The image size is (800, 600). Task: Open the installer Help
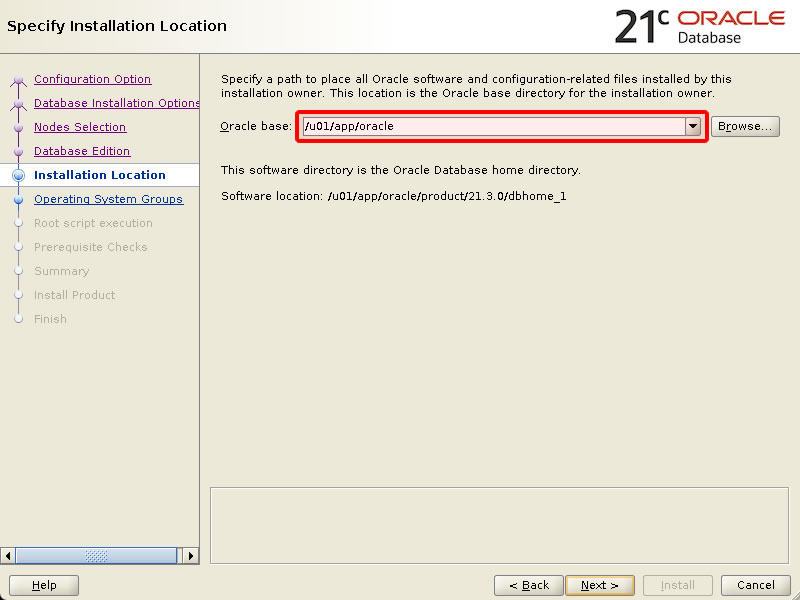pos(44,585)
